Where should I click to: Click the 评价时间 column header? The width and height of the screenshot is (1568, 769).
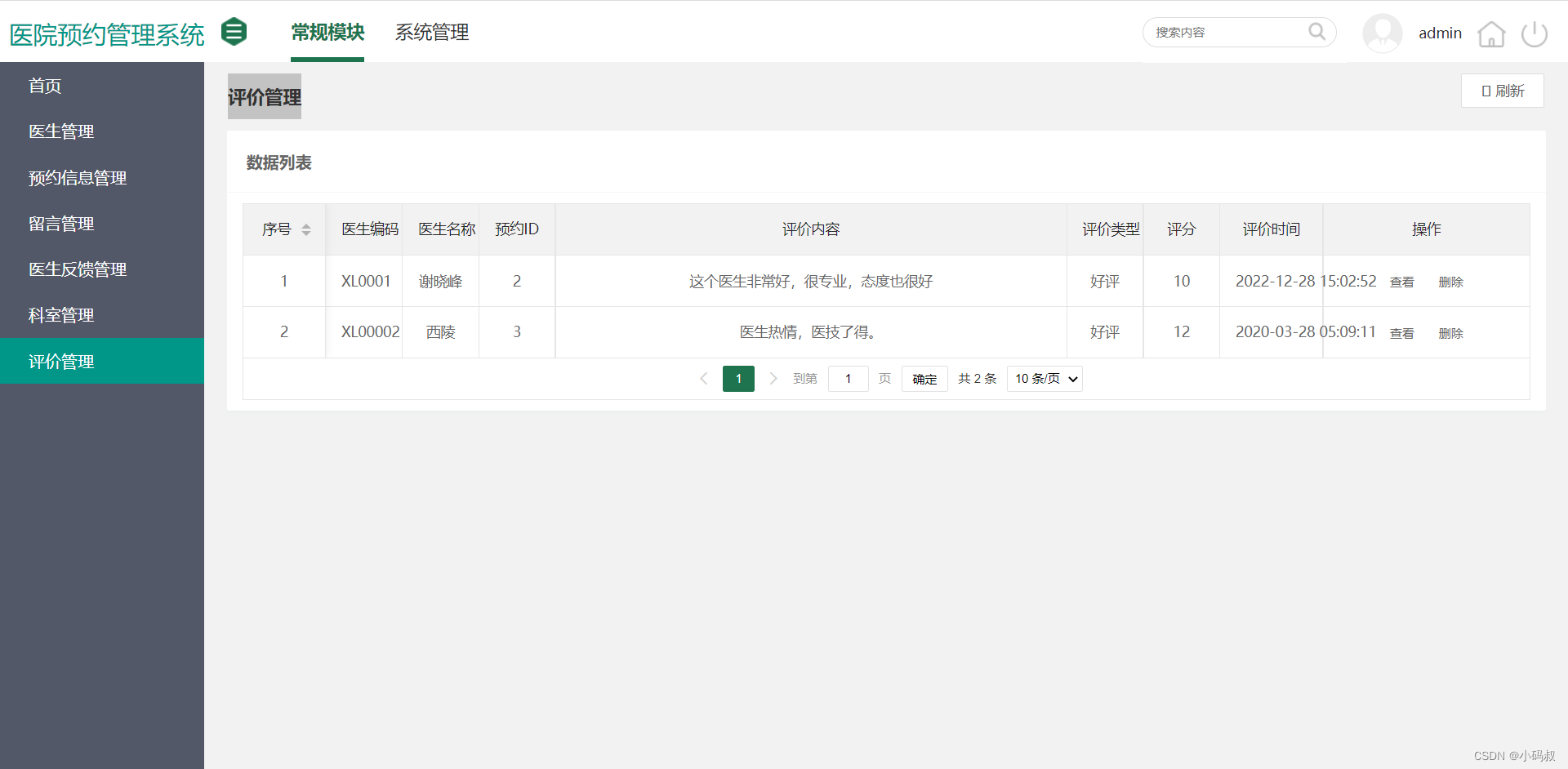pyautogui.click(x=1272, y=229)
